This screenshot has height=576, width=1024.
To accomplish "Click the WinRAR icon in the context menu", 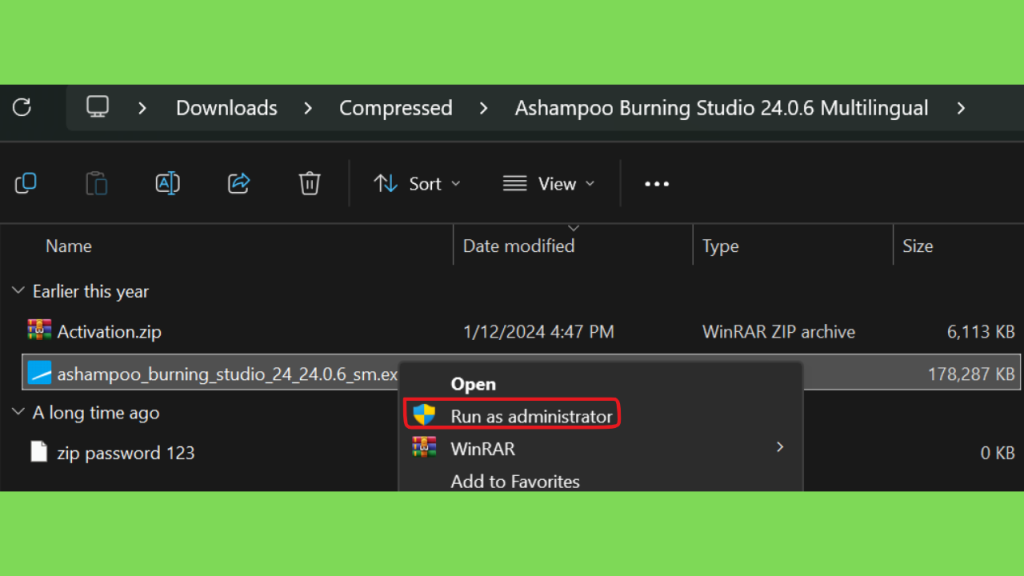I will 424,447.
